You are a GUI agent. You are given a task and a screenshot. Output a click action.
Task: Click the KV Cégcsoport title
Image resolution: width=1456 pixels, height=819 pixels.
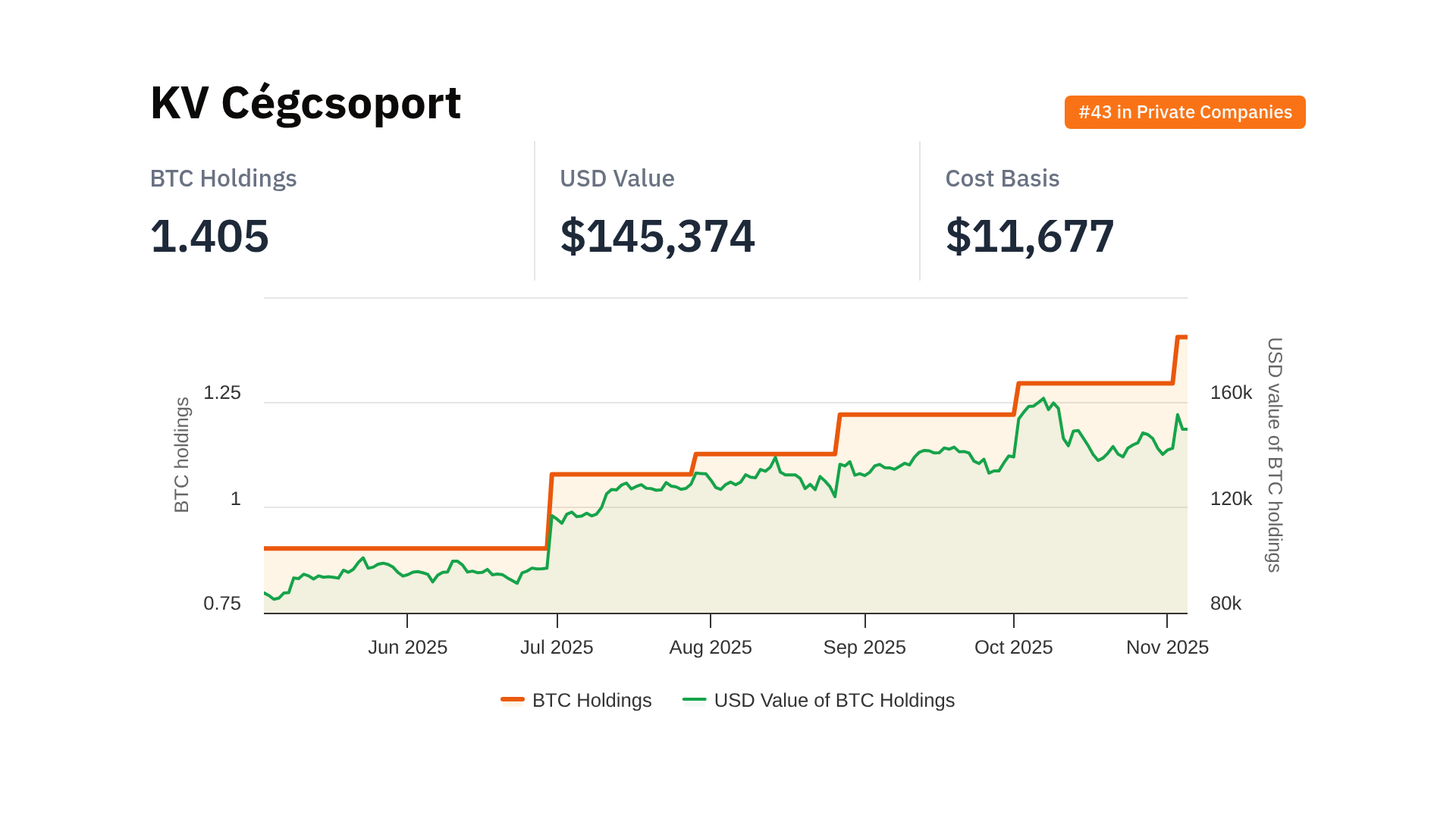306,103
